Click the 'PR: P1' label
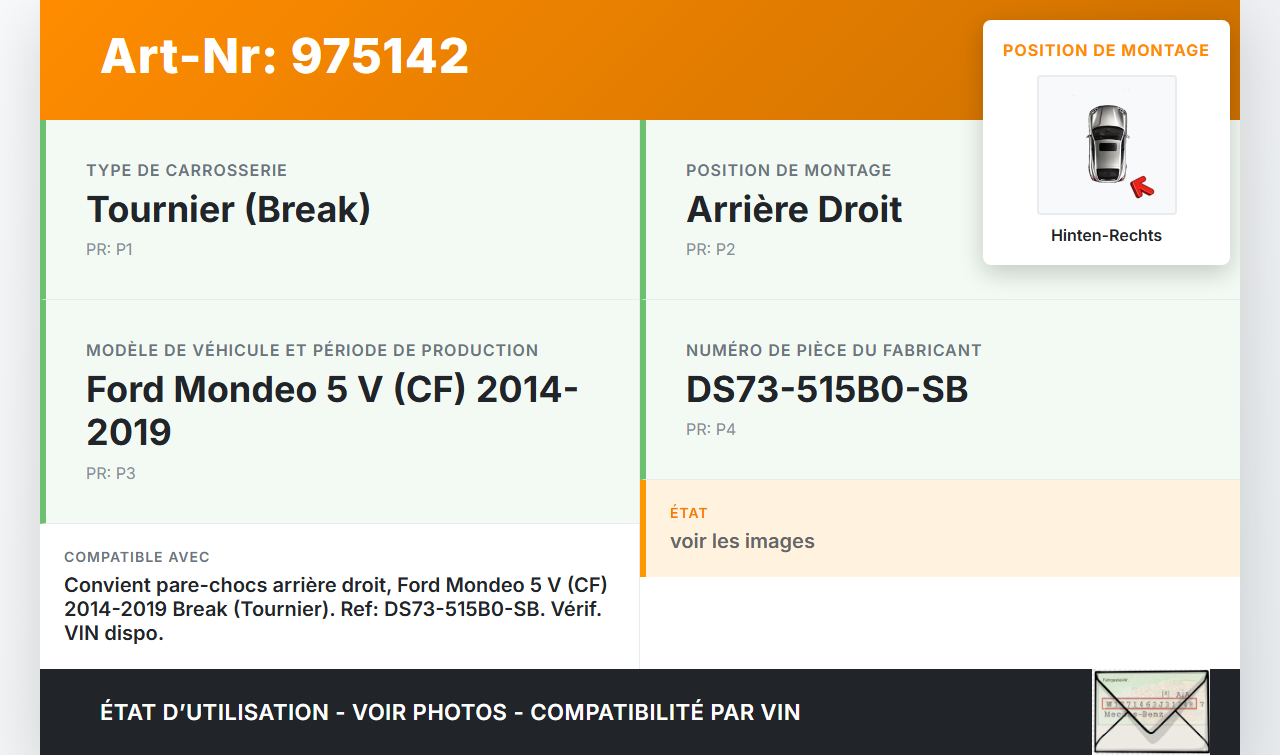Image resolution: width=1280 pixels, height=755 pixels. [109, 249]
